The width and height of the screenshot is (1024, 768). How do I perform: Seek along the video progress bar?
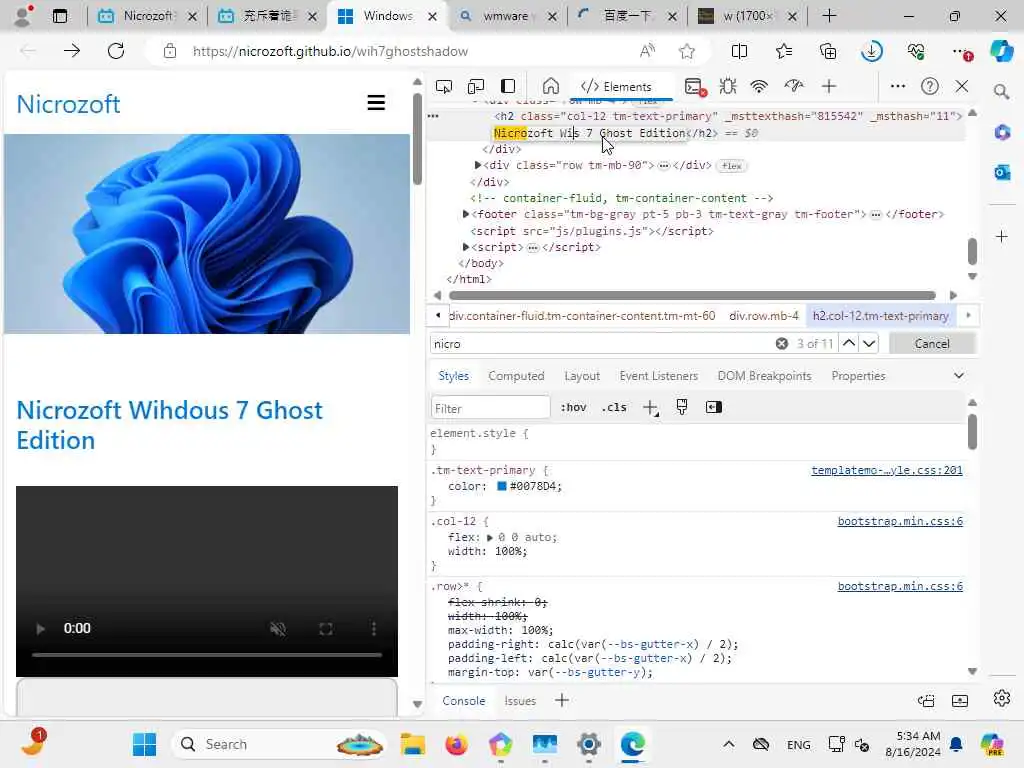click(207, 654)
